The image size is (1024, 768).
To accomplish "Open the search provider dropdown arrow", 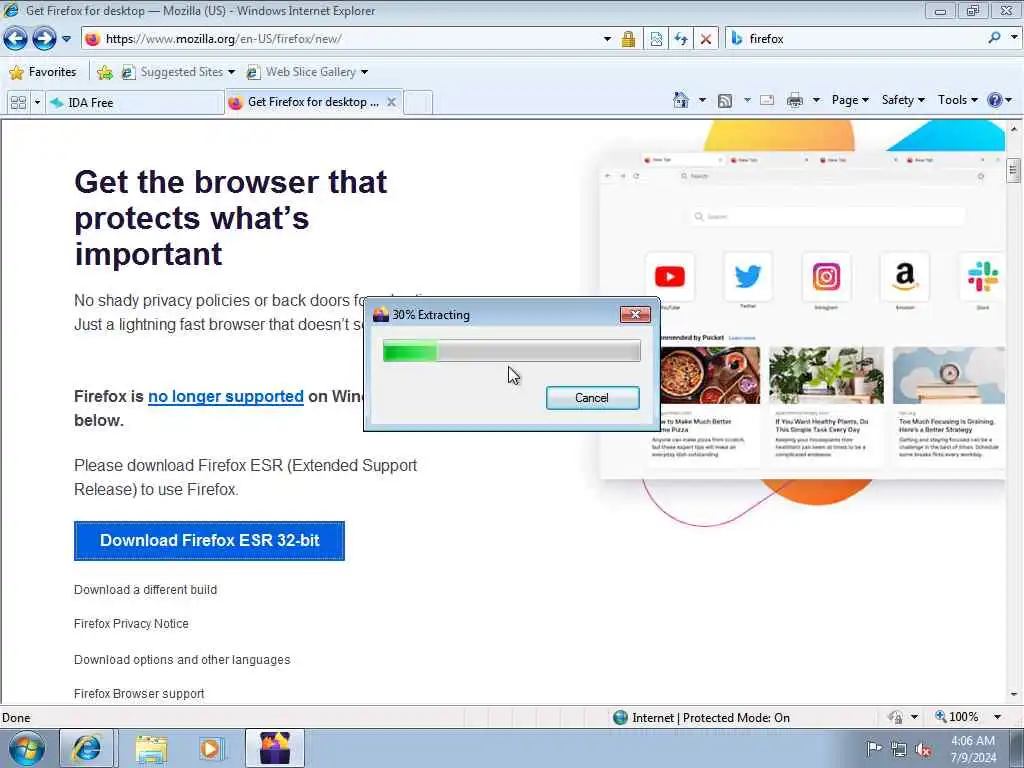I will tap(1014, 38).
